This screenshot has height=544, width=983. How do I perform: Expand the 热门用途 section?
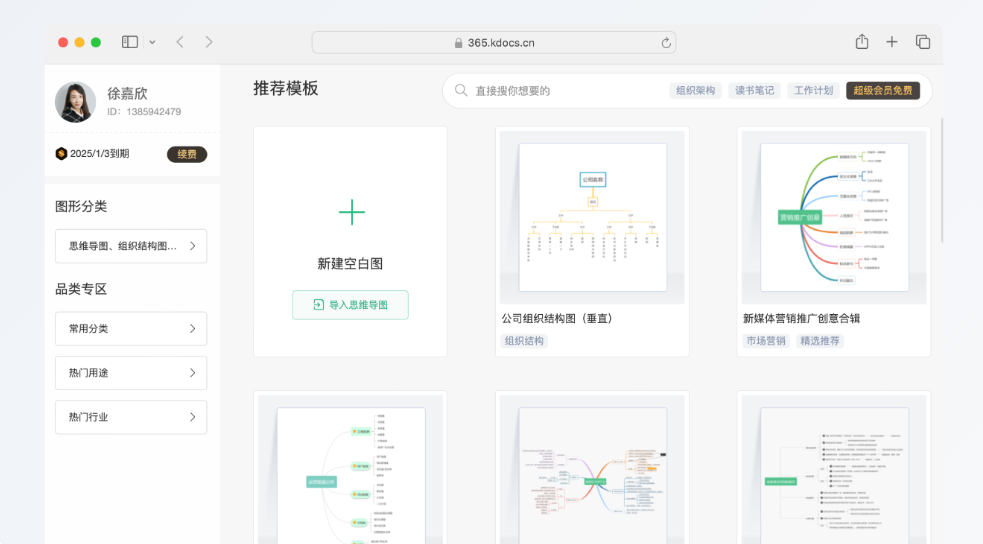(131, 373)
